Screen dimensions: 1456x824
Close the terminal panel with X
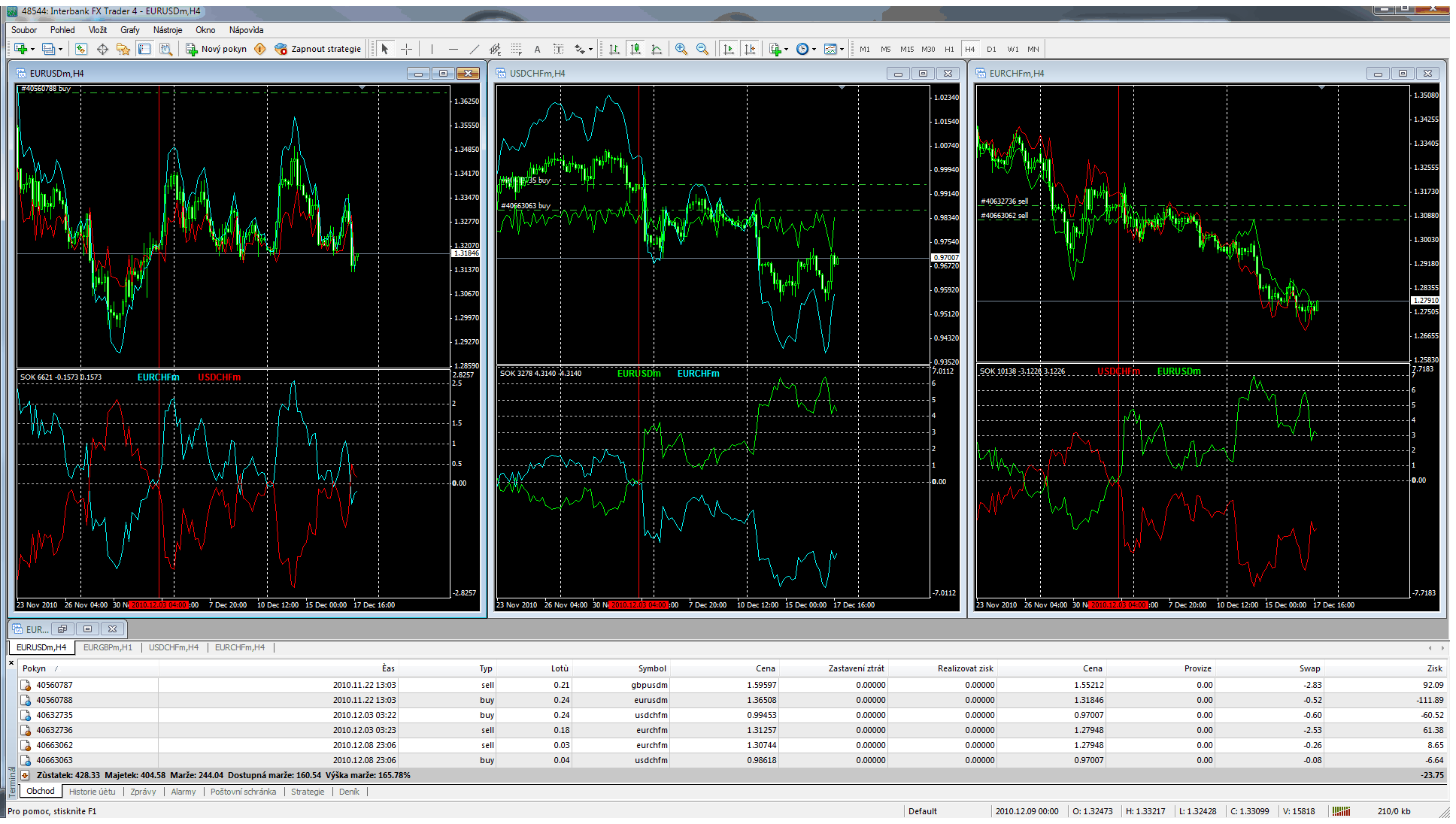click(x=11, y=662)
